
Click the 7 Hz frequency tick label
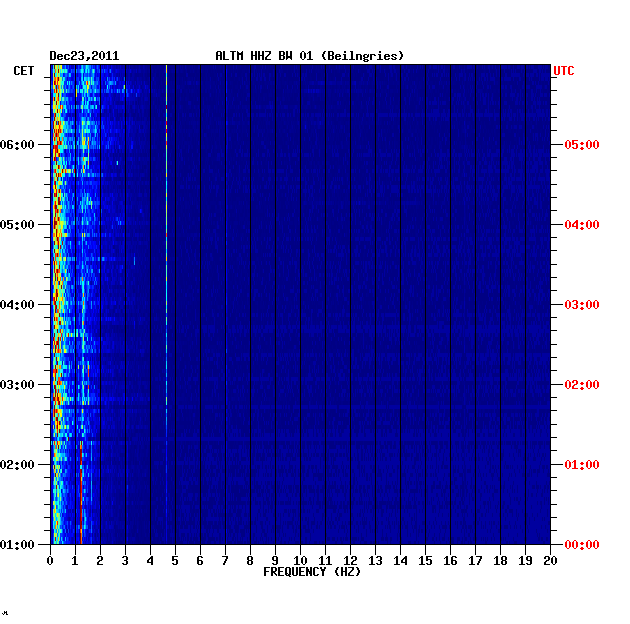coord(225,561)
